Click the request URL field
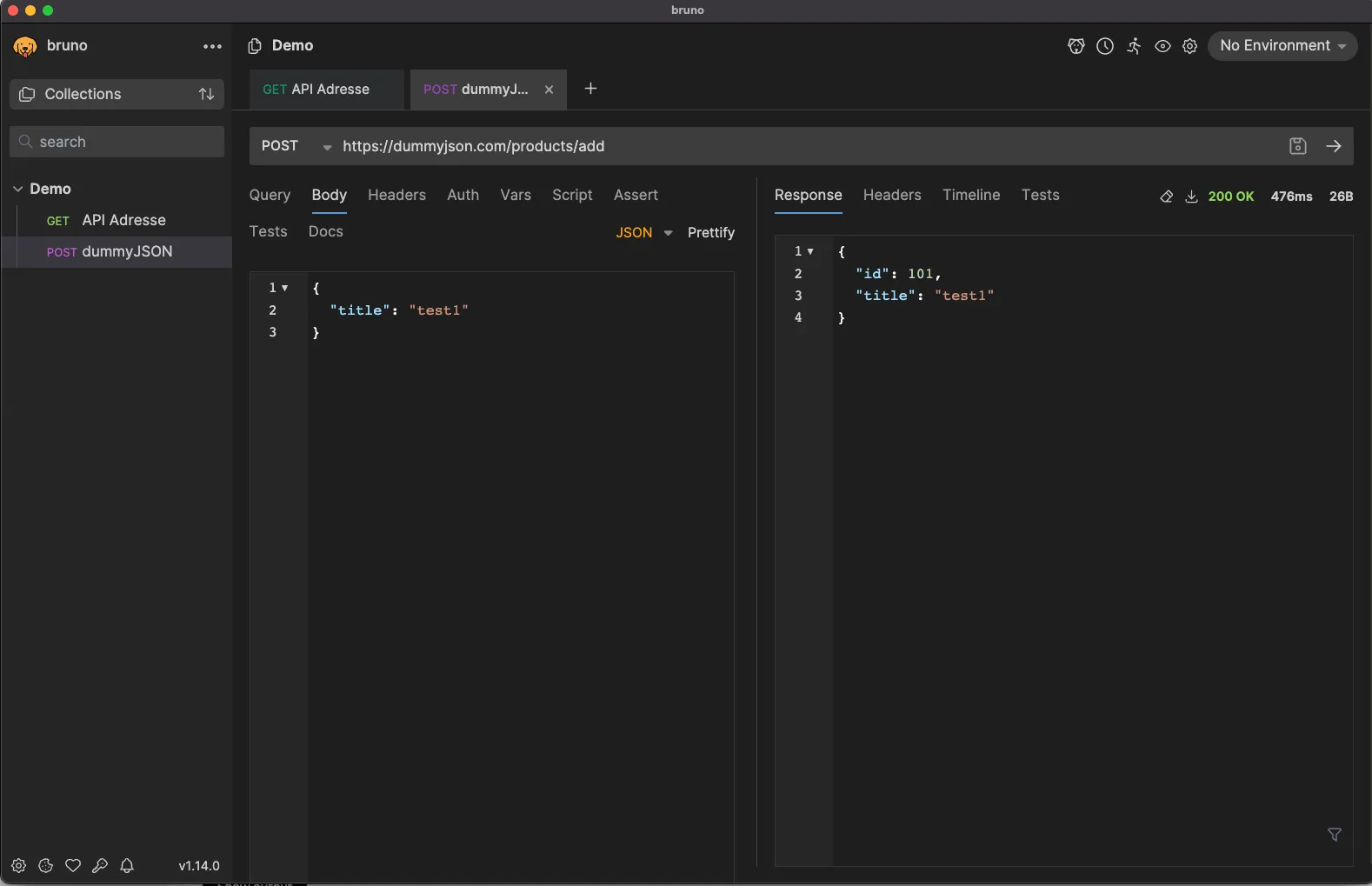This screenshot has height=886, width=1372. [x=809, y=146]
